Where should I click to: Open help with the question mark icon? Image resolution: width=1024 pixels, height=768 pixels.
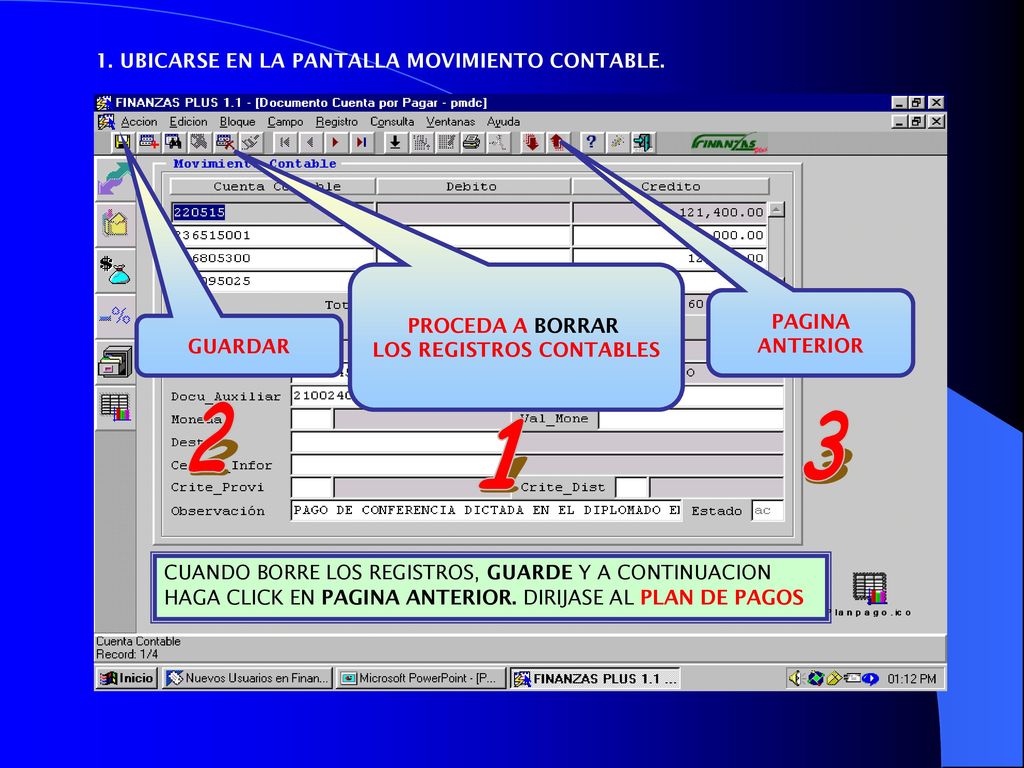pos(591,142)
